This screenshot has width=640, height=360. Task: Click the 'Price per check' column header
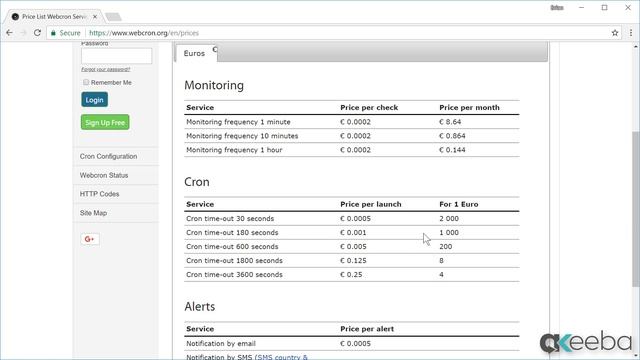tap(369, 108)
